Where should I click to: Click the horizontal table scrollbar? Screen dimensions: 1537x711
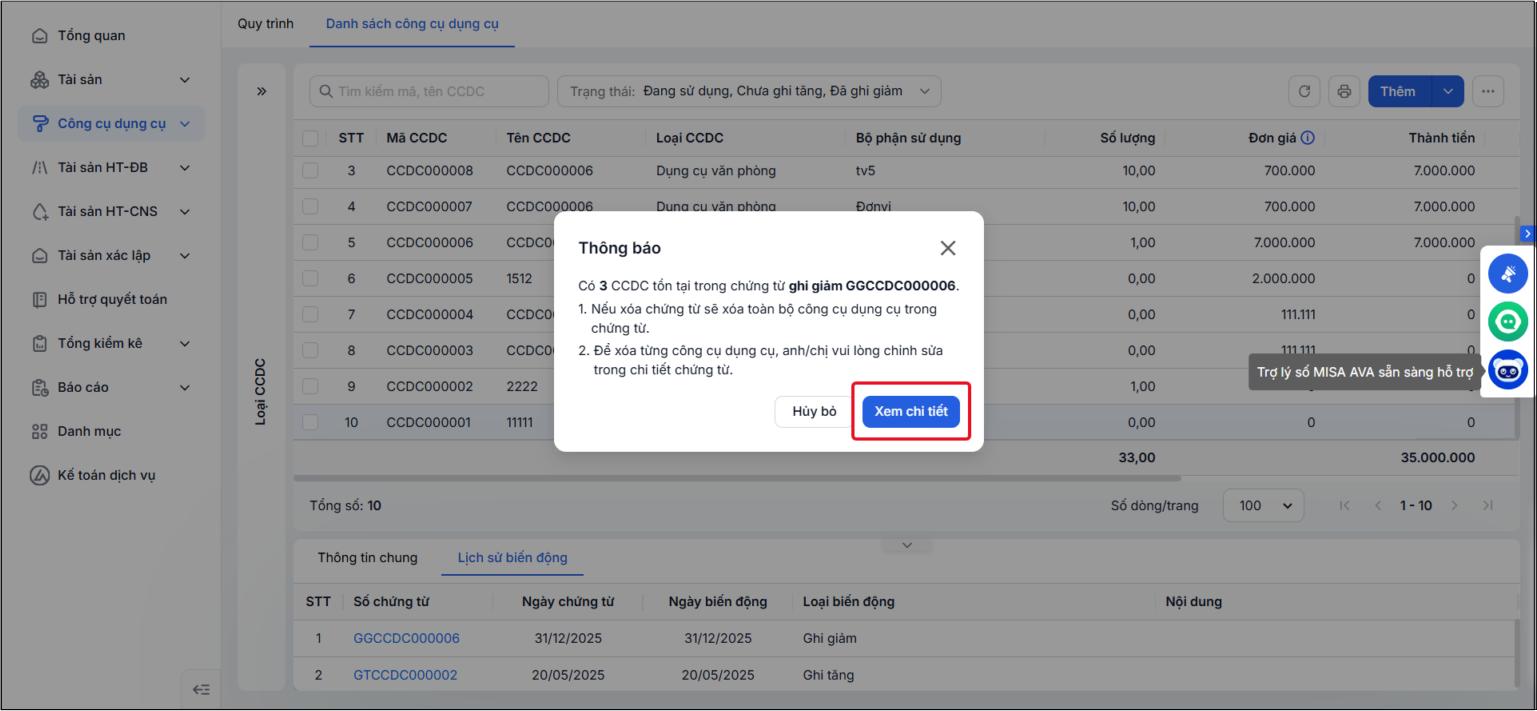(x=737, y=479)
